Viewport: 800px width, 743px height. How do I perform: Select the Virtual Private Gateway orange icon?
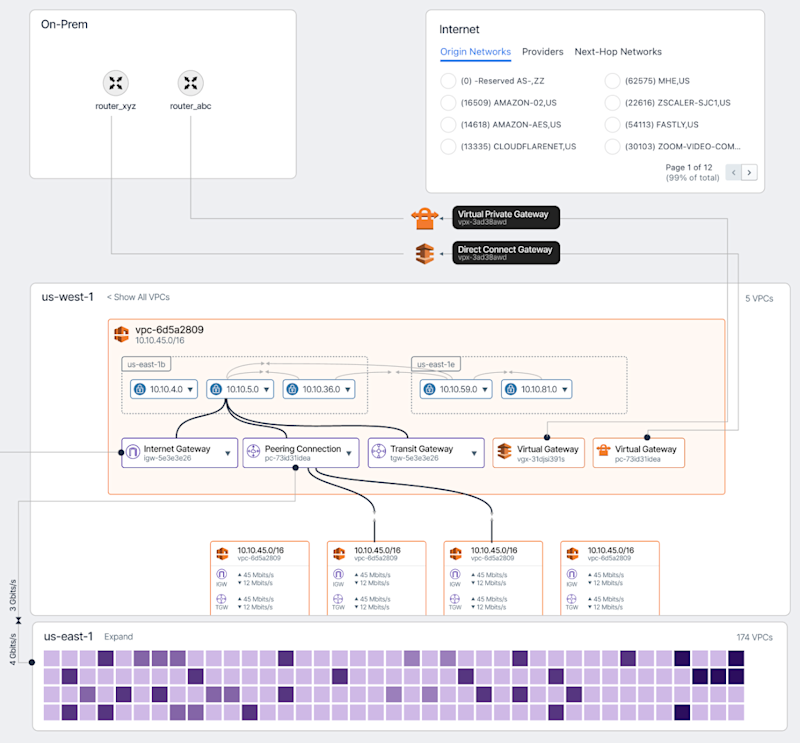[424, 218]
